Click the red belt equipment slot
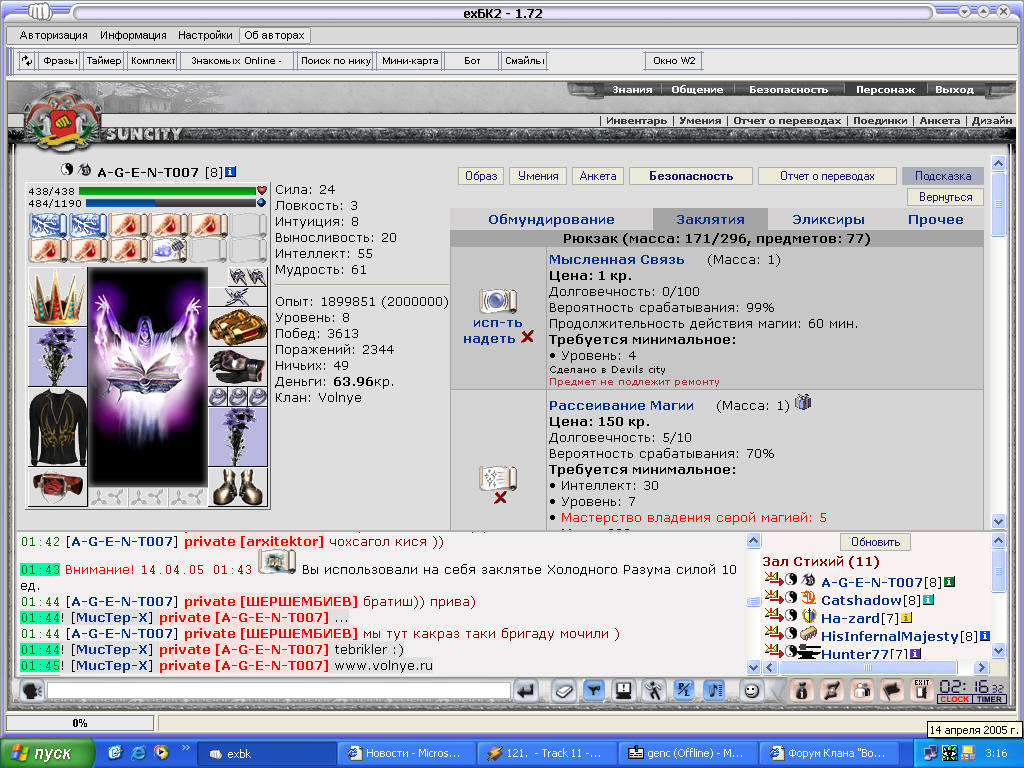This screenshot has height=768, width=1024. 57,487
